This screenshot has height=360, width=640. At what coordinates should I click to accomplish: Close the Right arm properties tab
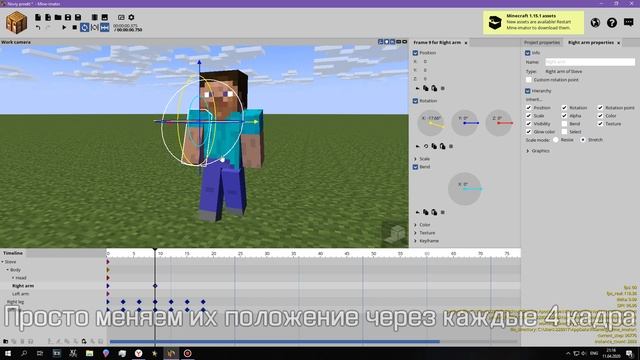click(618, 42)
